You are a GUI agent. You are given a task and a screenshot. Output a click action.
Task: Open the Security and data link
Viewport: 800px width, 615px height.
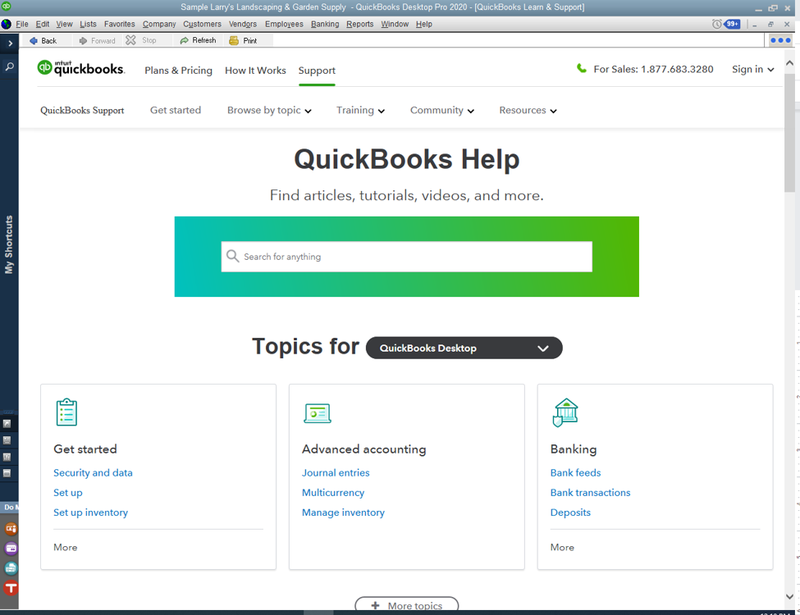point(93,473)
